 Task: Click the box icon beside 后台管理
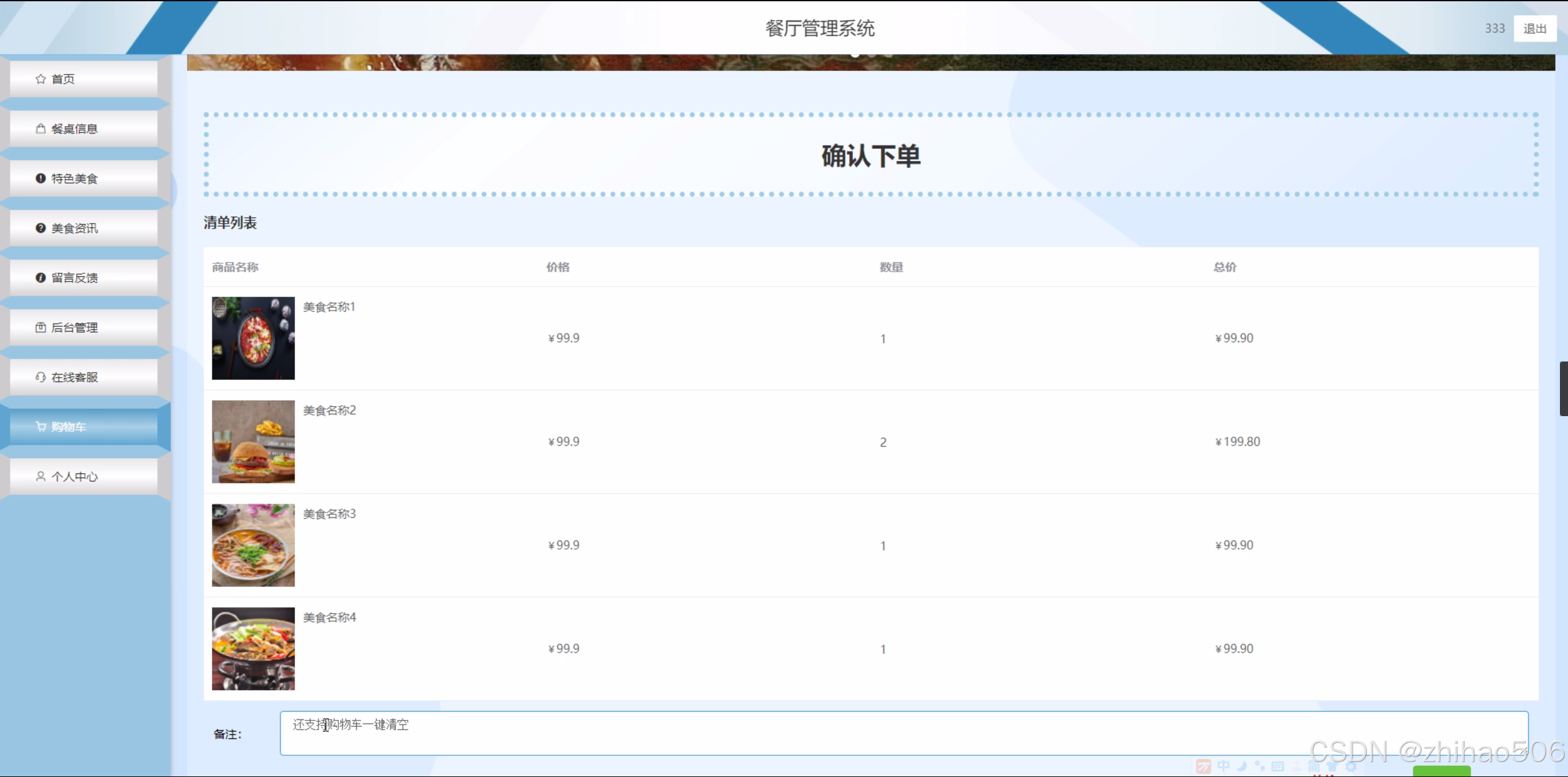click(x=41, y=327)
